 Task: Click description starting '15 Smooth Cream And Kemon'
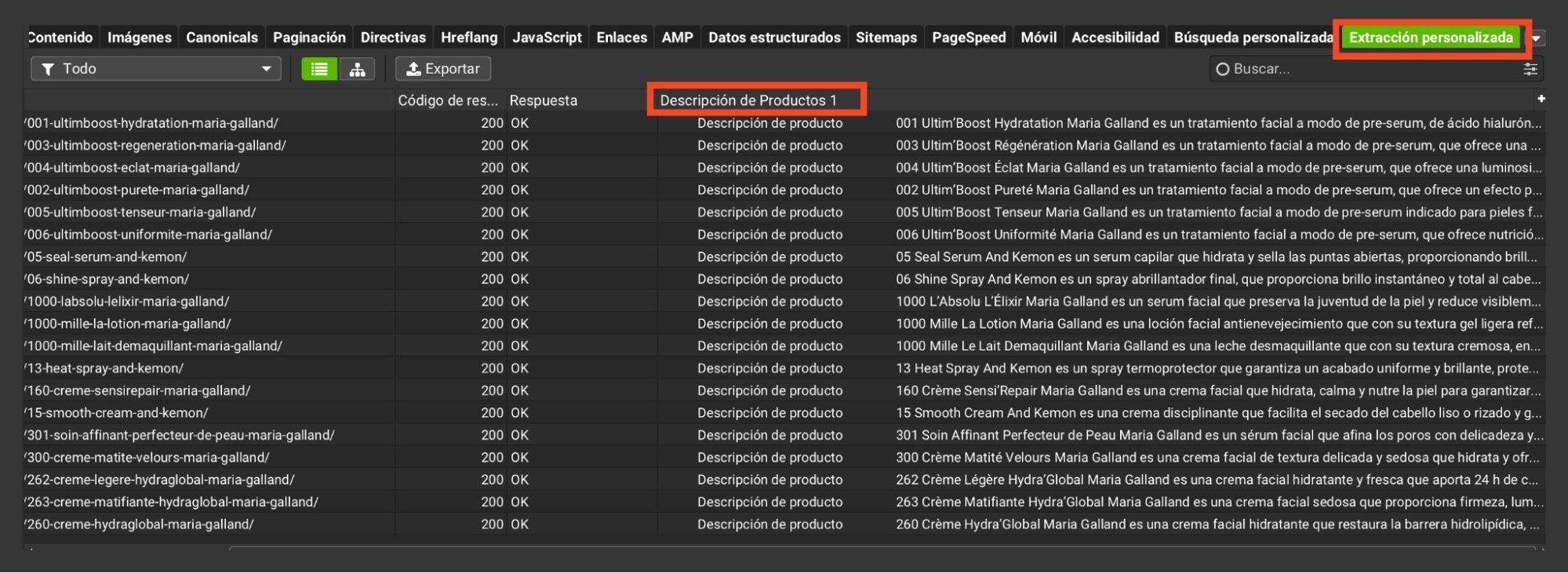1219,412
